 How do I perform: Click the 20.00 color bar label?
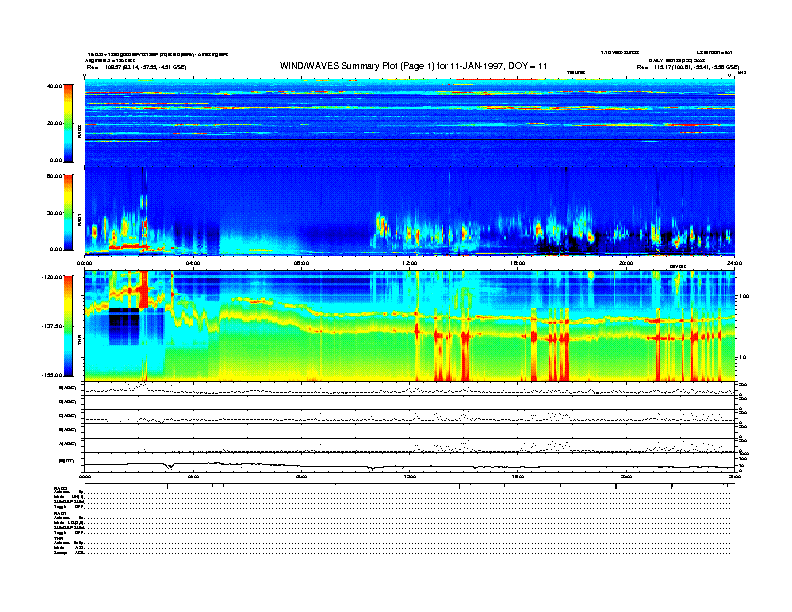pos(55,123)
